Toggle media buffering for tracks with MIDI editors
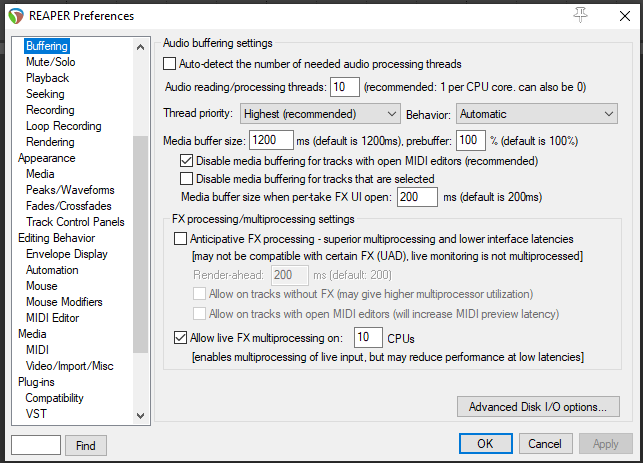Viewport: 643px width, 463px height. pos(186,161)
